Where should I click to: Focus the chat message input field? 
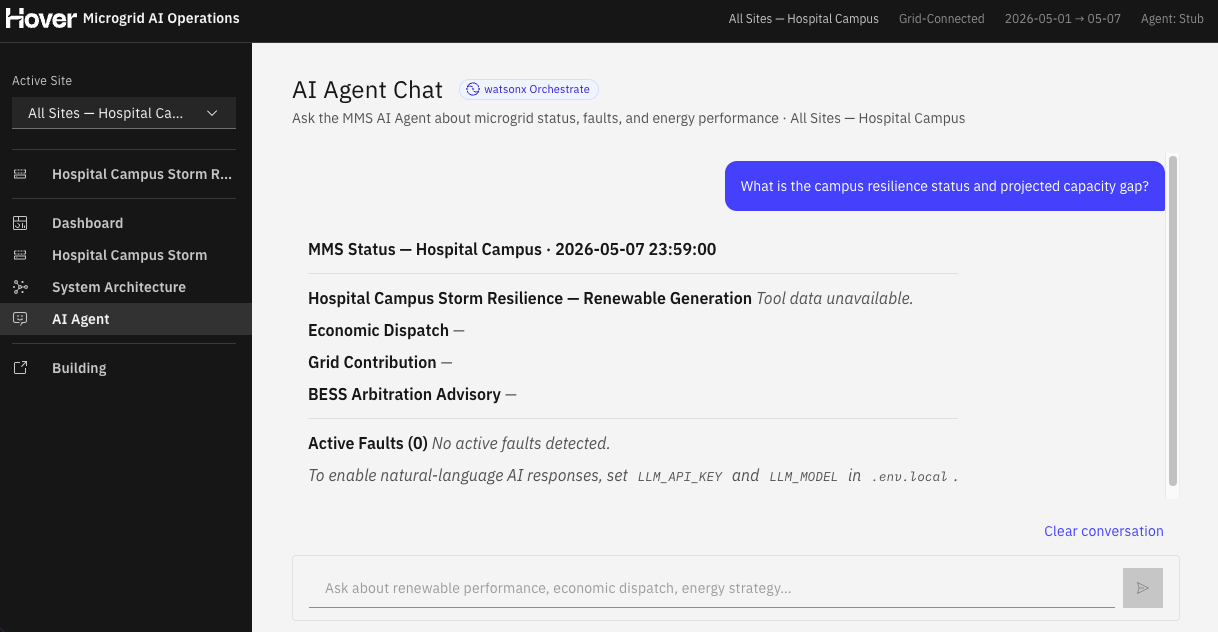click(712, 588)
